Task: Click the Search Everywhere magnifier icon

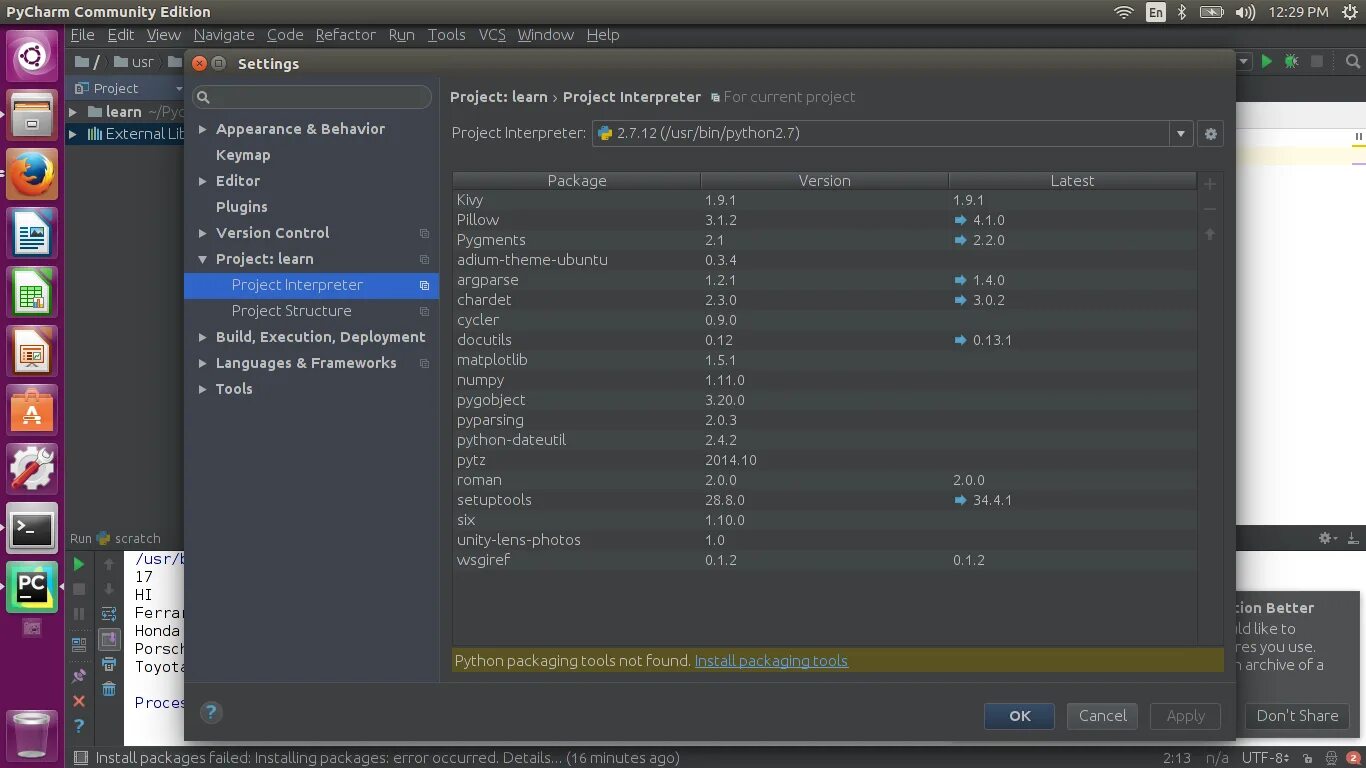Action: [x=1353, y=62]
